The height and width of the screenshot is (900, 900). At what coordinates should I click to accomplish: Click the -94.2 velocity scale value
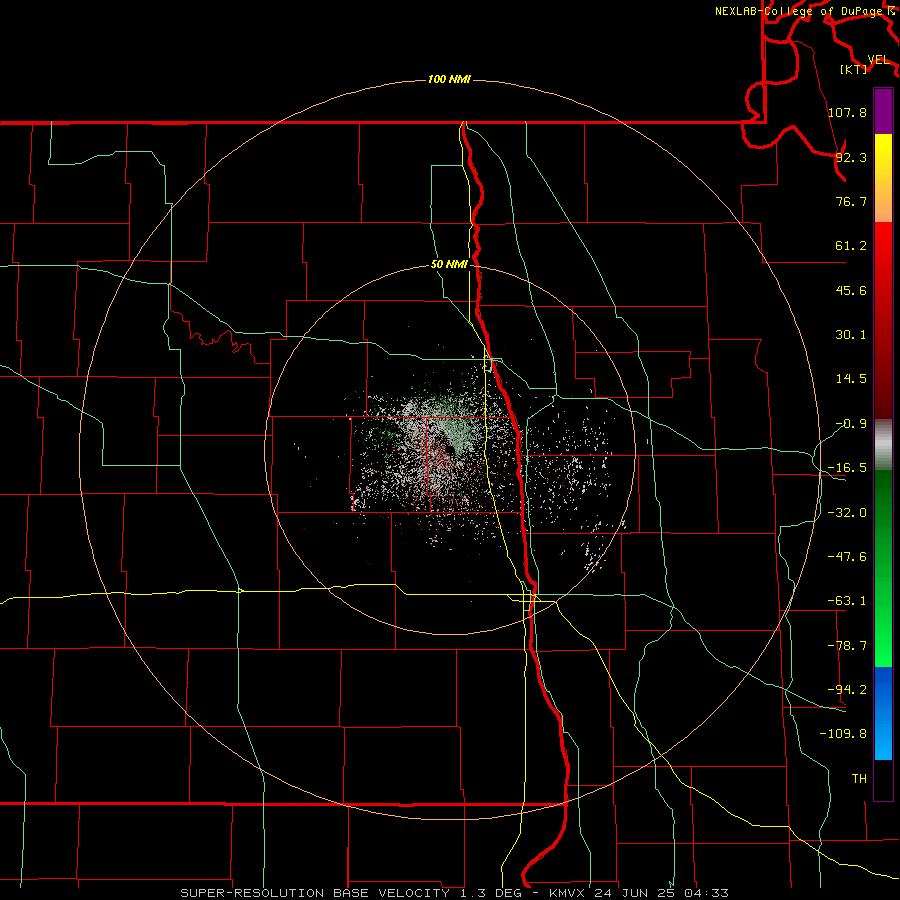pyautogui.click(x=847, y=689)
